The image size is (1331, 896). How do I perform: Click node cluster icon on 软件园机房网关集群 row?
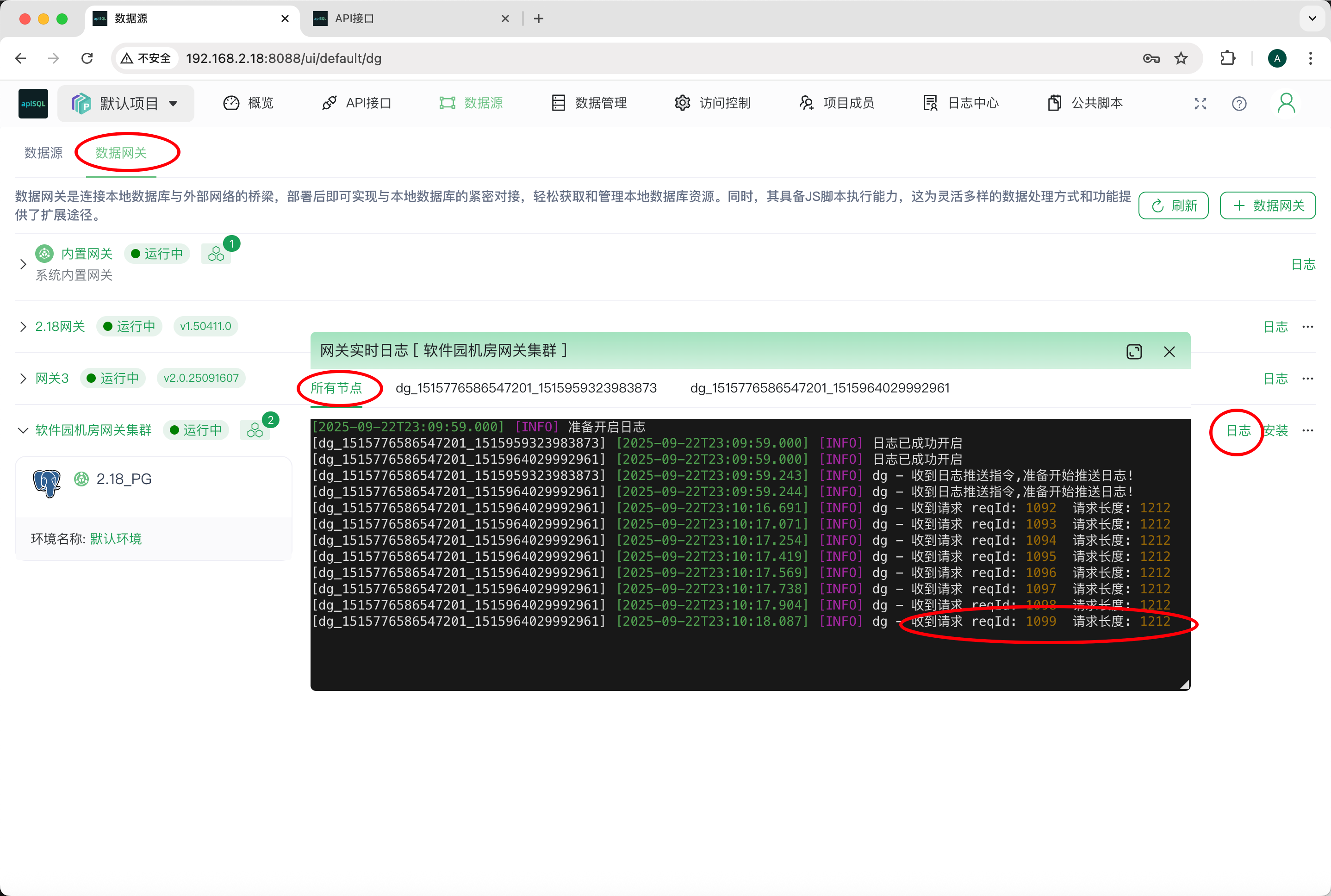coord(255,430)
